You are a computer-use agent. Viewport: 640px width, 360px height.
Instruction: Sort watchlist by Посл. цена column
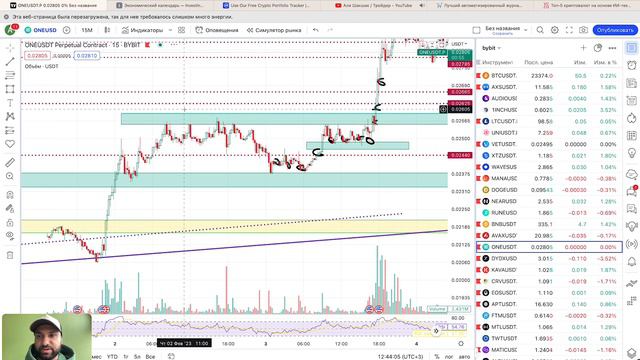[x=538, y=62]
